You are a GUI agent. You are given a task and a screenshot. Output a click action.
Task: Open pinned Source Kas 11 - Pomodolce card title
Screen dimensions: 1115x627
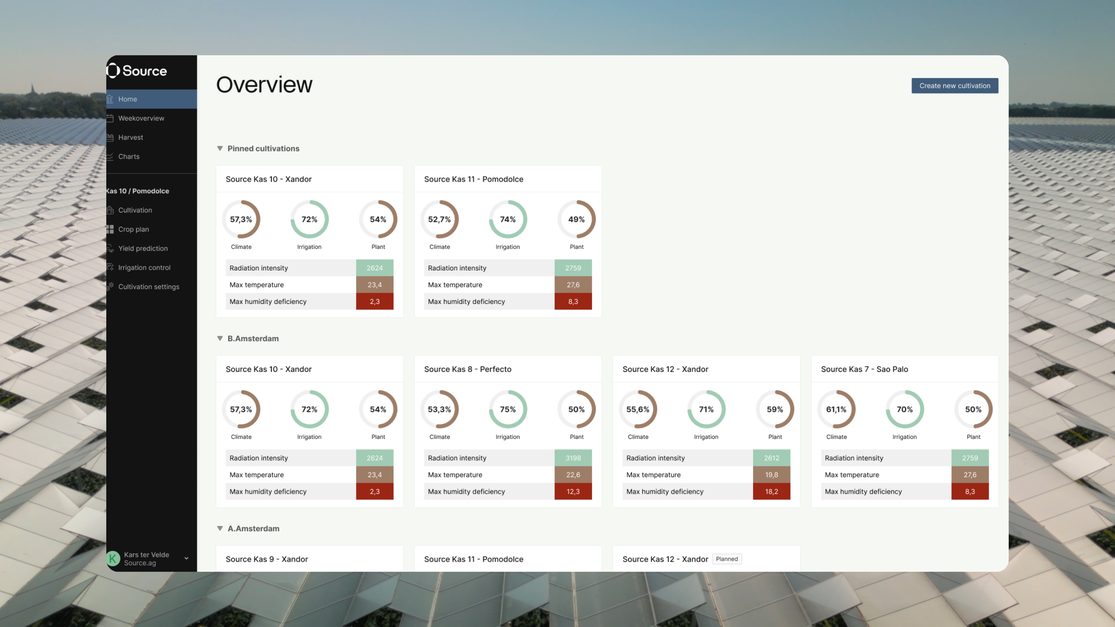(x=474, y=179)
